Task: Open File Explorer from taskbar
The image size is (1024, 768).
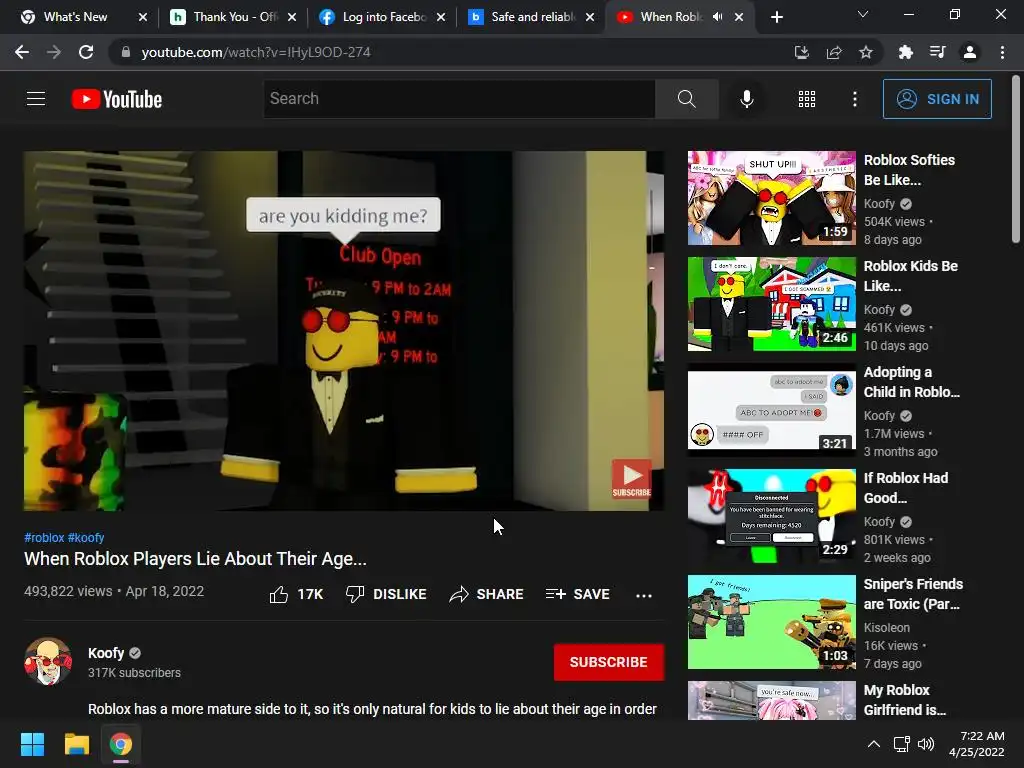Action: [76, 744]
